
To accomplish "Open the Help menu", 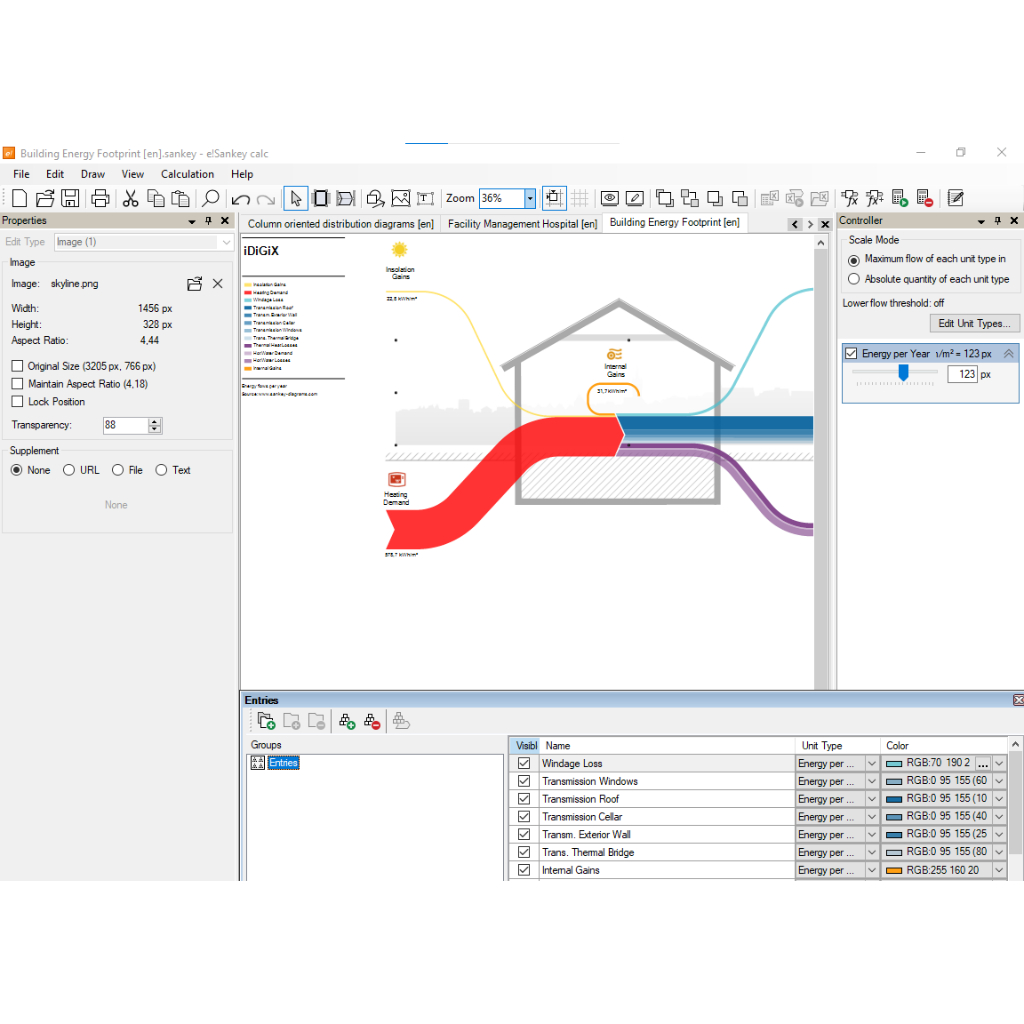I will (242, 174).
